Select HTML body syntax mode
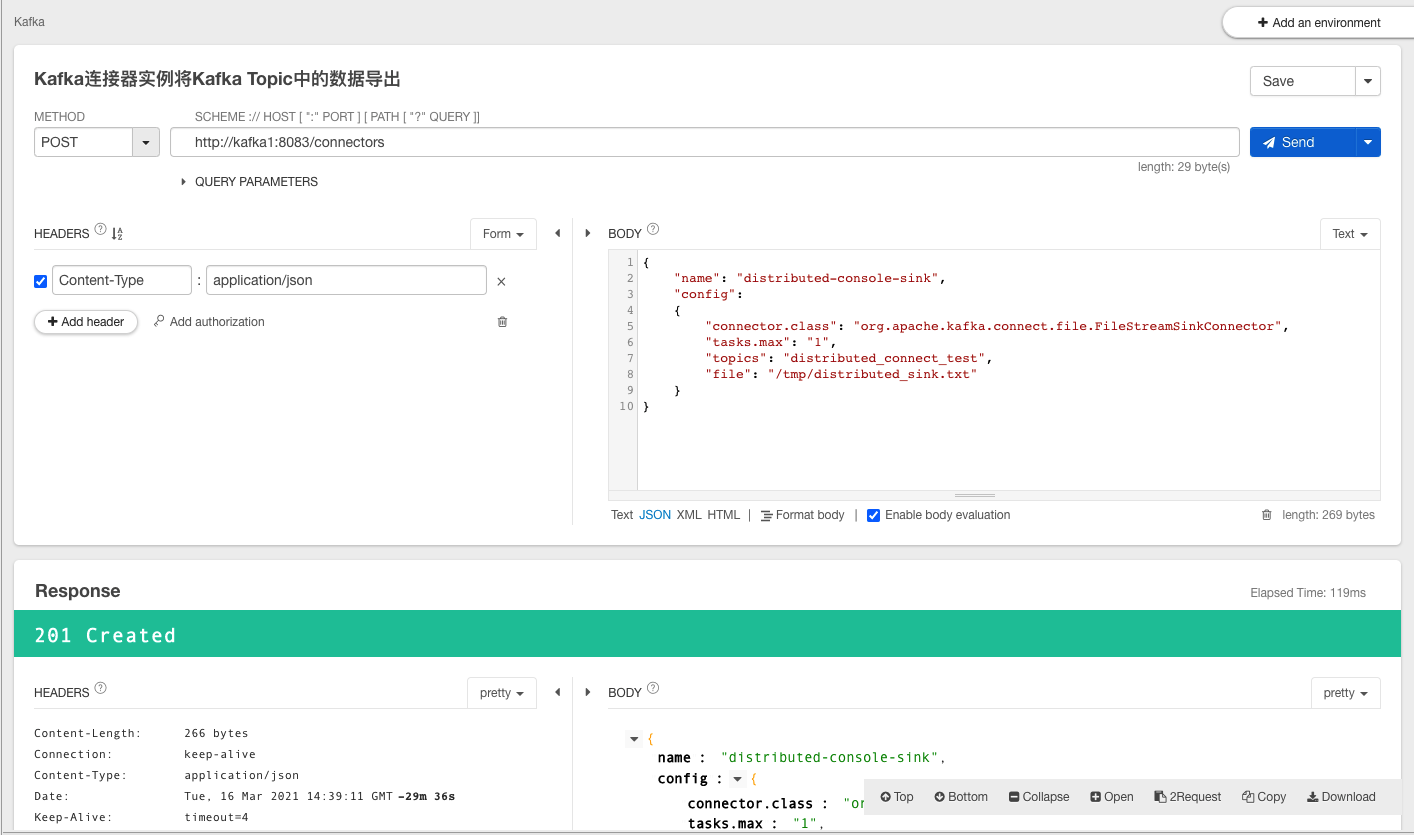1414x835 pixels. 724,515
